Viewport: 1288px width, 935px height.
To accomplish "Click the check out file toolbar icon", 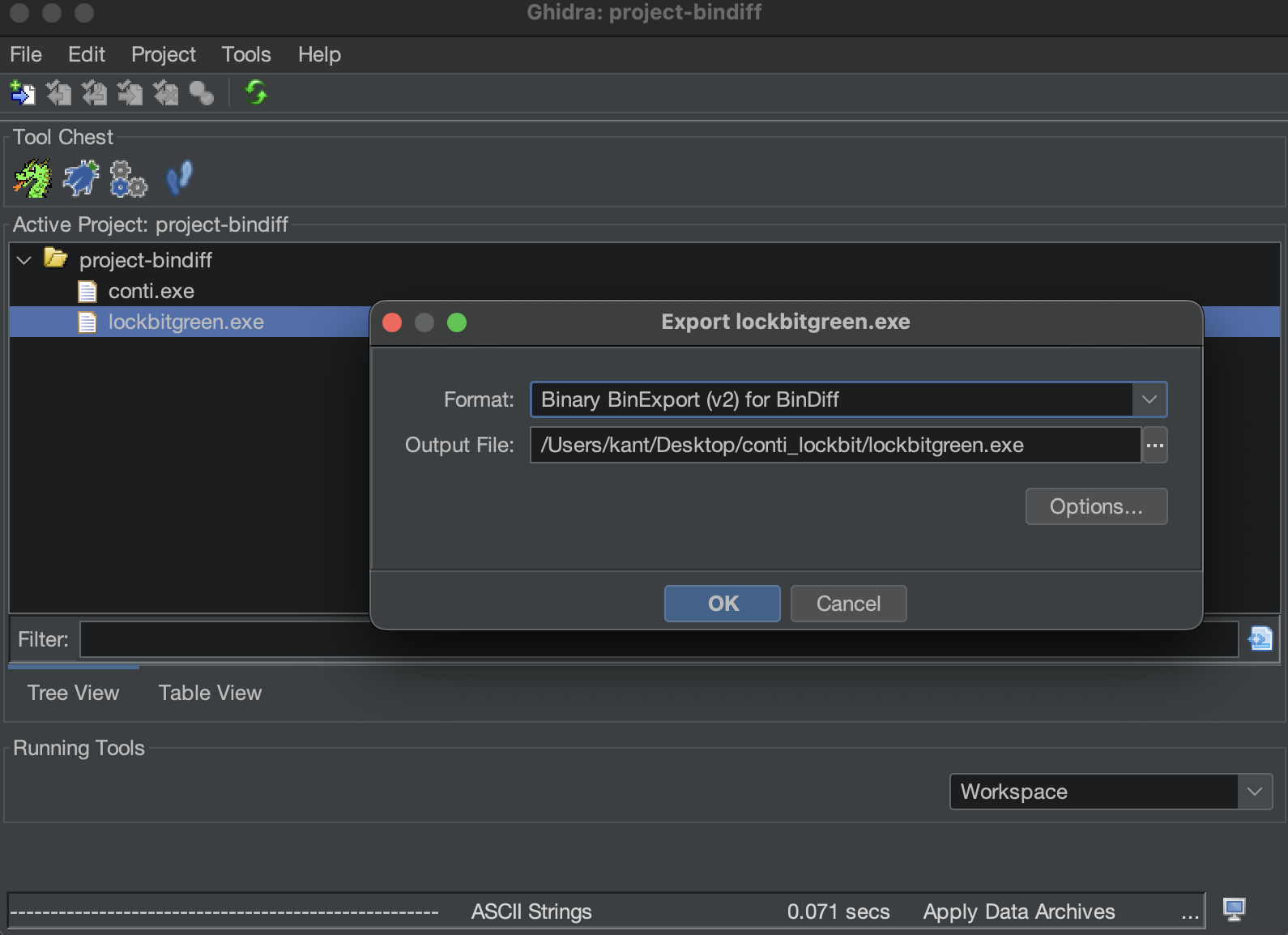I will 58,93.
